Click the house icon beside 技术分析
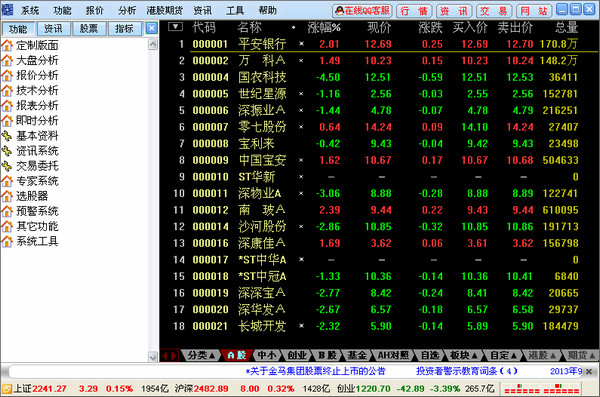The height and width of the screenshot is (397, 600). point(7,91)
